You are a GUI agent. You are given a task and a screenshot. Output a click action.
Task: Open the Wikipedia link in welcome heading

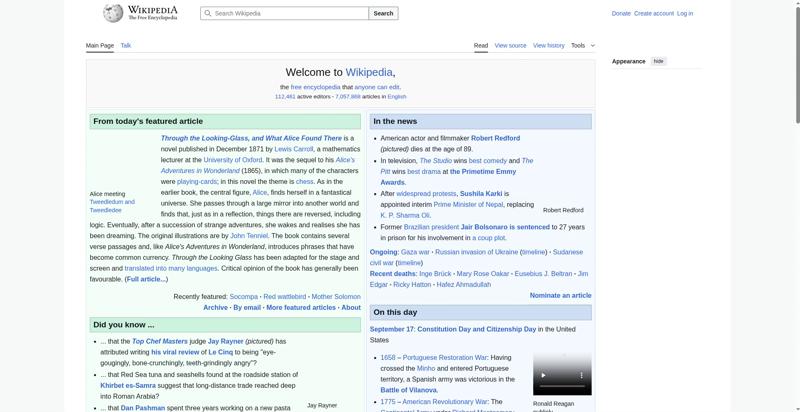tap(369, 72)
